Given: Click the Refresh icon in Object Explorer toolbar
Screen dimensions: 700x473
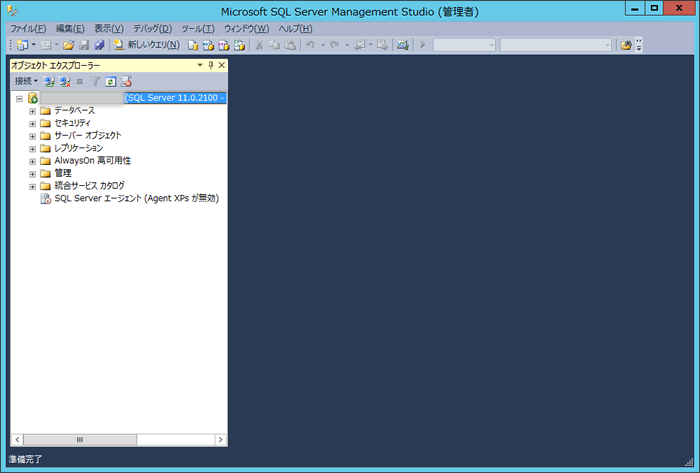Looking at the screenshot, I should click(x=111, y=81).
